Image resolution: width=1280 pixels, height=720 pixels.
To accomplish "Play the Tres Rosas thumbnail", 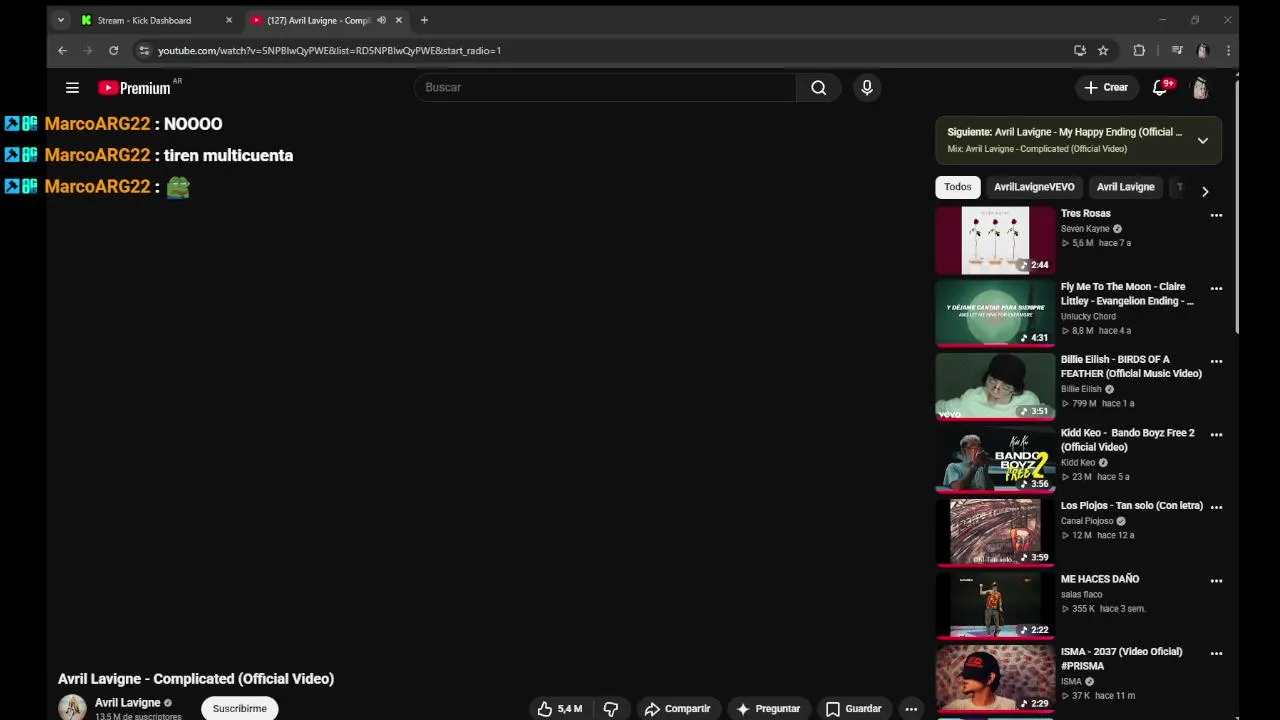I will click(995, 240).
